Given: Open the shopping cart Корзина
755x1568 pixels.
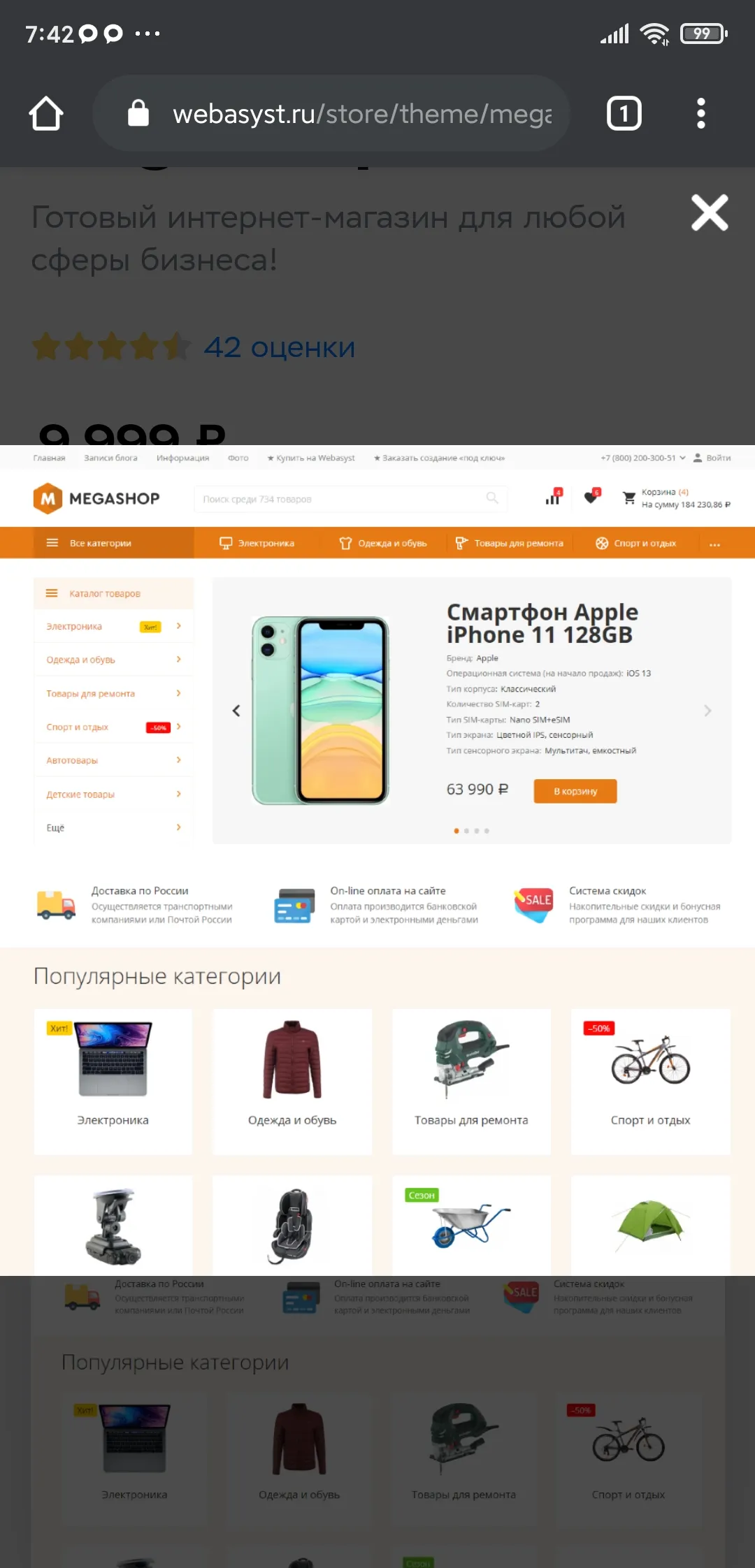Looking at the screenshot, I should (x=676, y=498).
